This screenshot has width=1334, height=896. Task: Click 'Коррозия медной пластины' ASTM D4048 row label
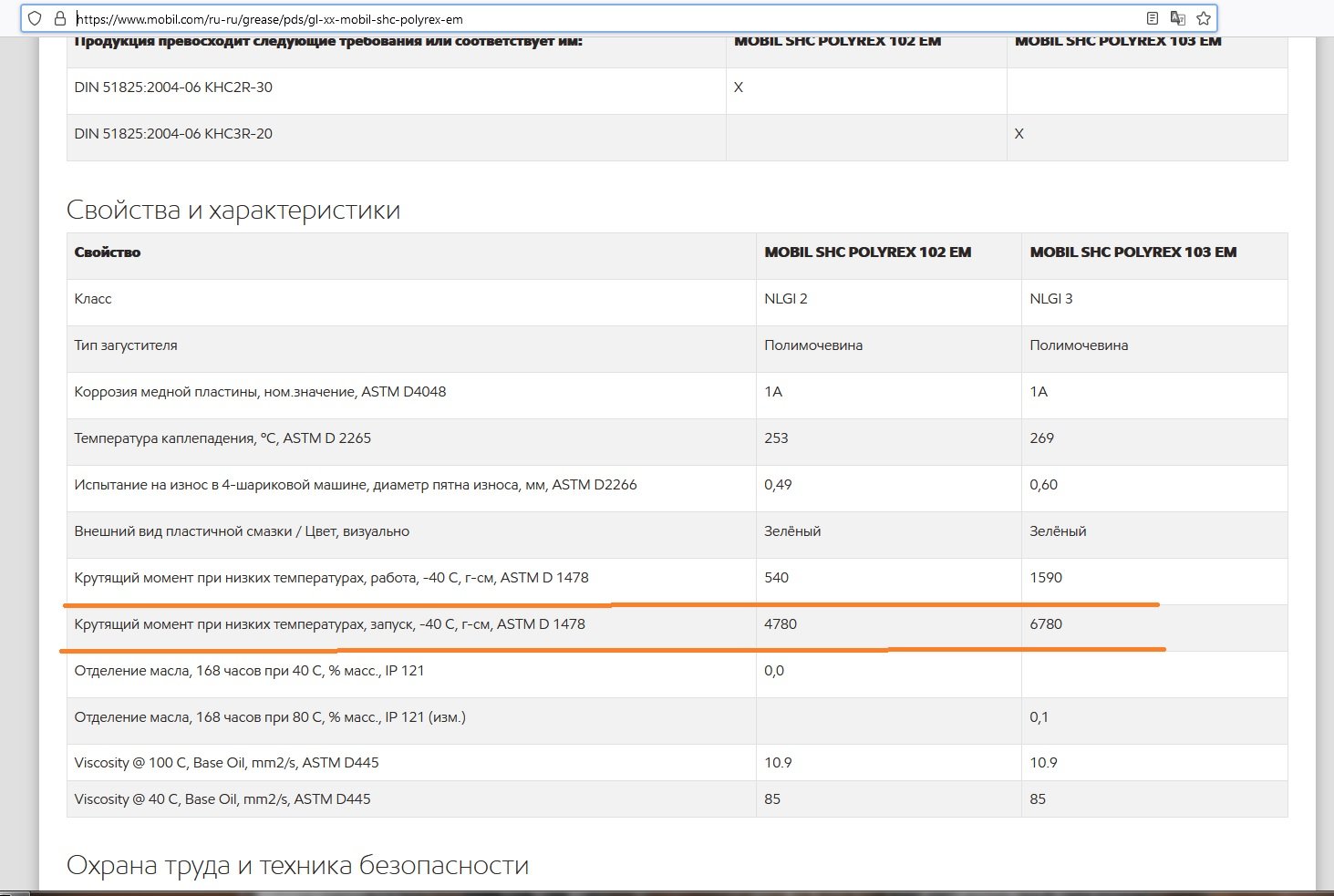point(260,392)
